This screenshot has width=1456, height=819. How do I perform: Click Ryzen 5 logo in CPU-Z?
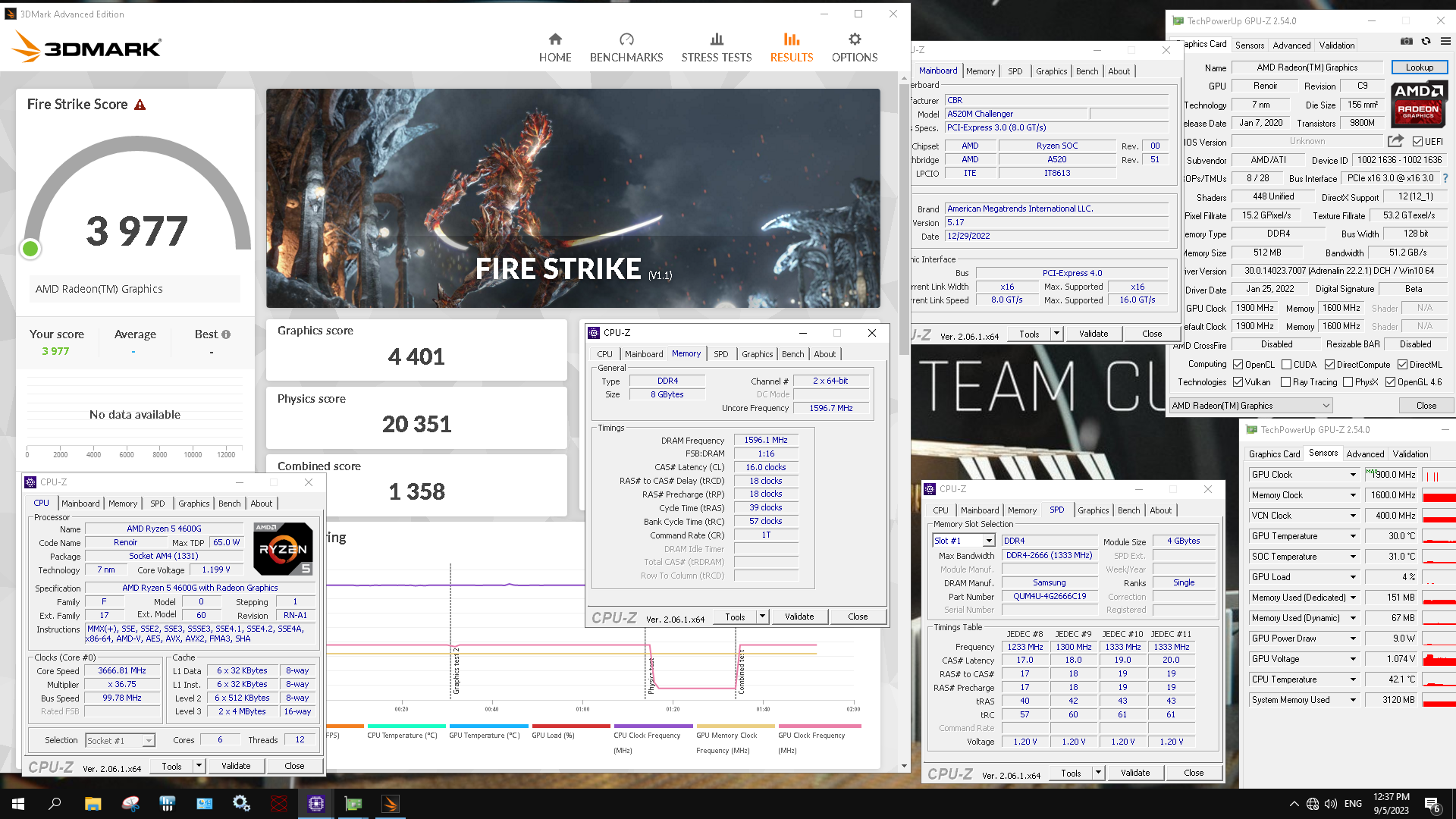pos(283,548)
